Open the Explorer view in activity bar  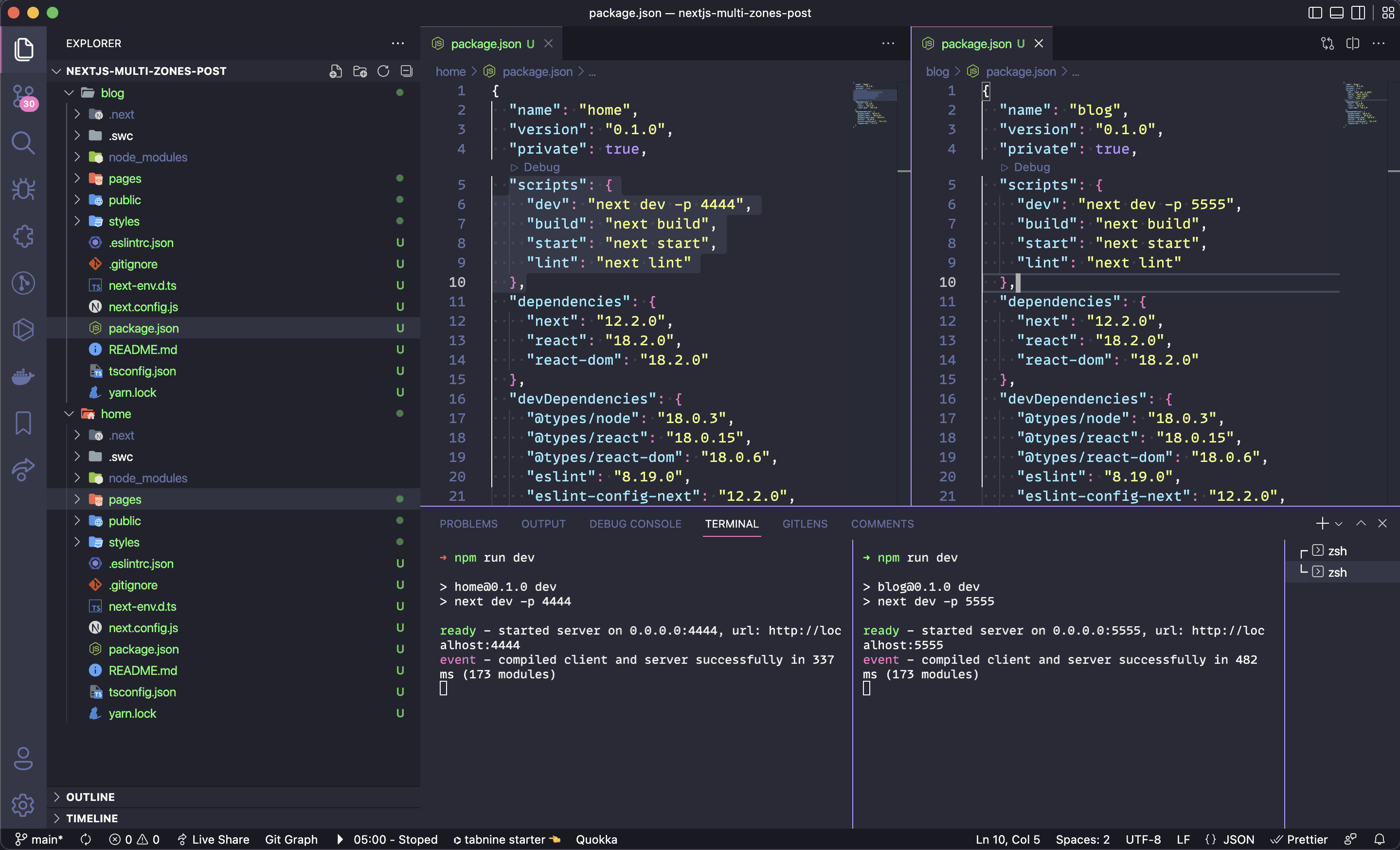point(23,50)
